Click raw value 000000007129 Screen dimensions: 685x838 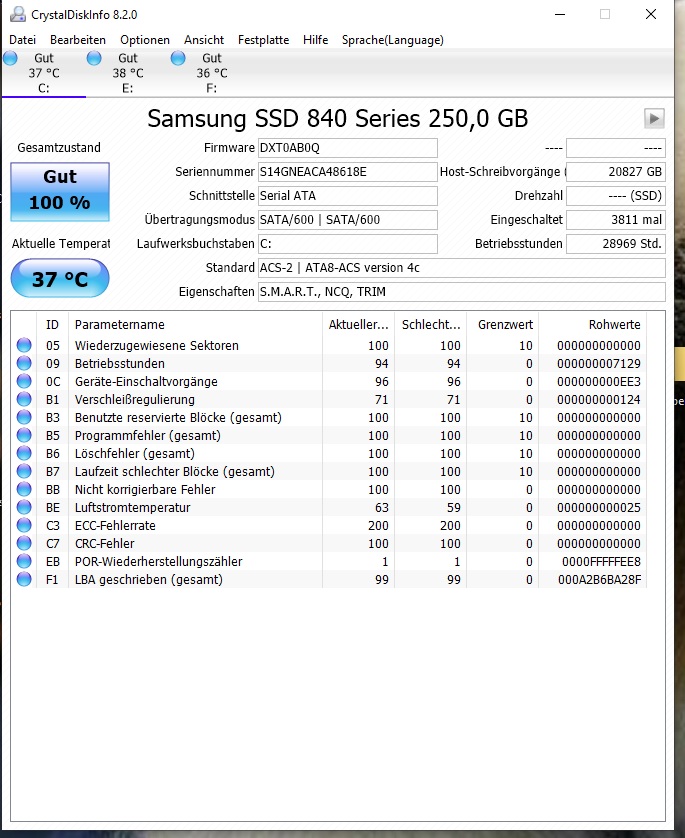598,363
